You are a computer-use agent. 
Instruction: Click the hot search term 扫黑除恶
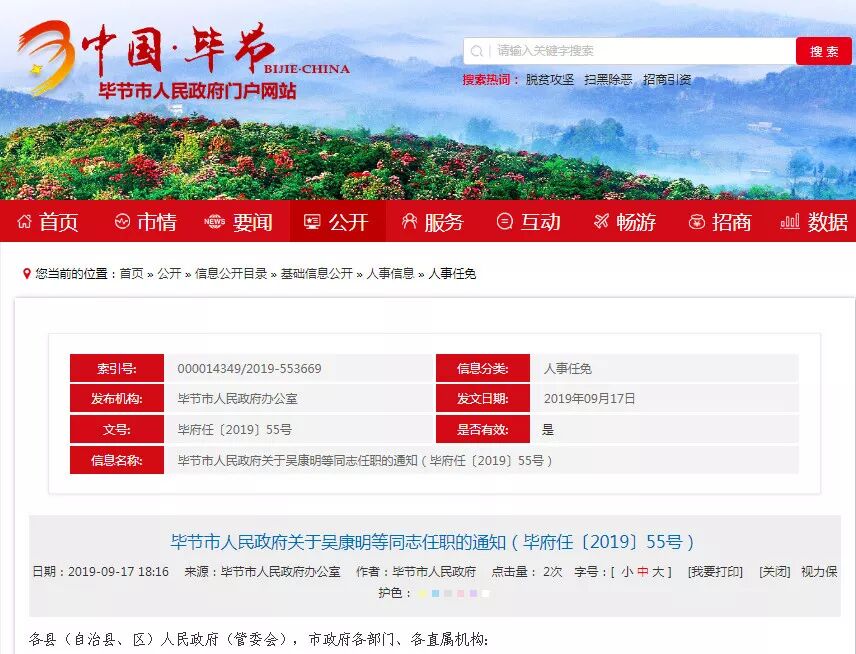(608, 80)
